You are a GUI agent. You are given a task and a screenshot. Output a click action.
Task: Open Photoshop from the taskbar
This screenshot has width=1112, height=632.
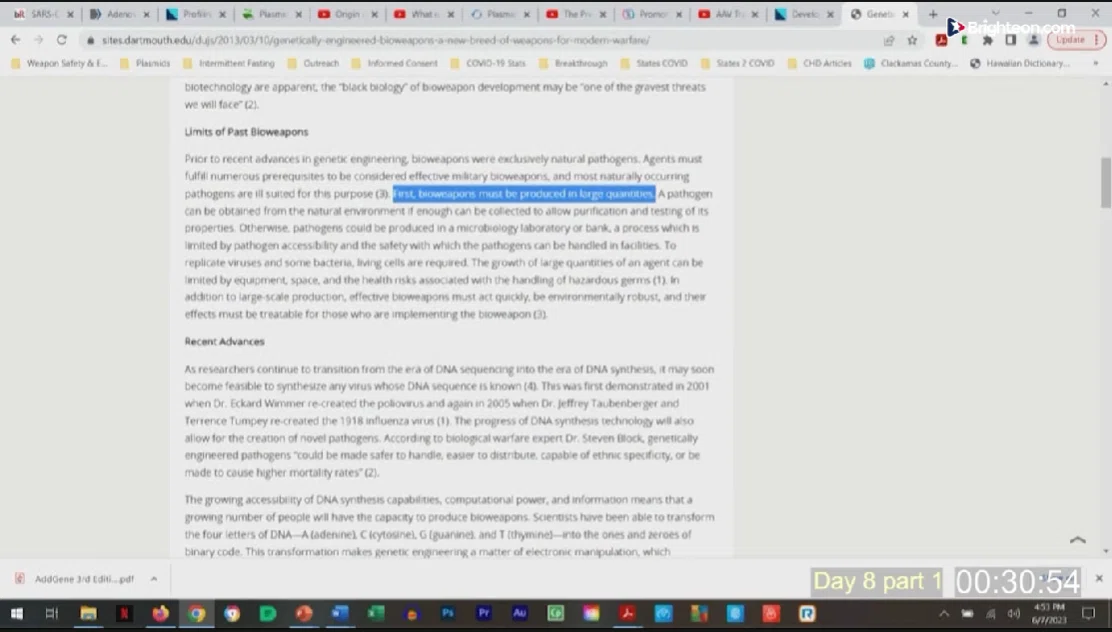(x=447, y=614)
